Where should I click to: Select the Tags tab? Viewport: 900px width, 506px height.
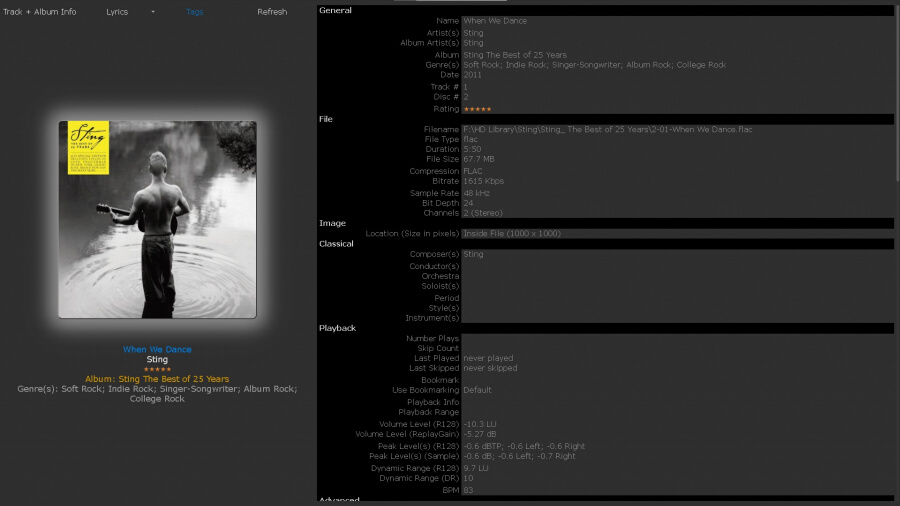pos(195,11)
